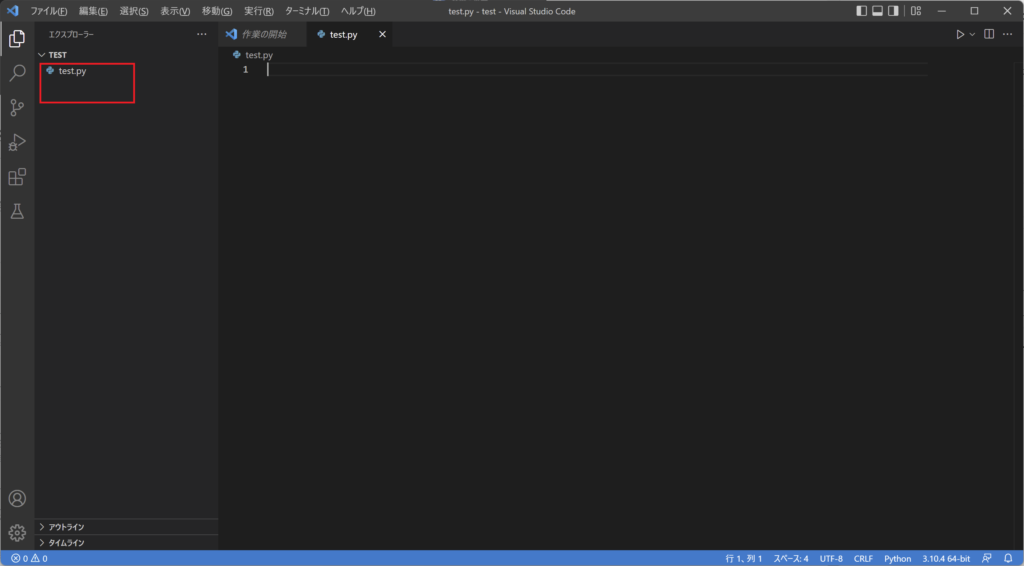Image resolution: width=1024 pixels, height=566 pixels.
Task: Open the Source Control view
Action: 17,108
